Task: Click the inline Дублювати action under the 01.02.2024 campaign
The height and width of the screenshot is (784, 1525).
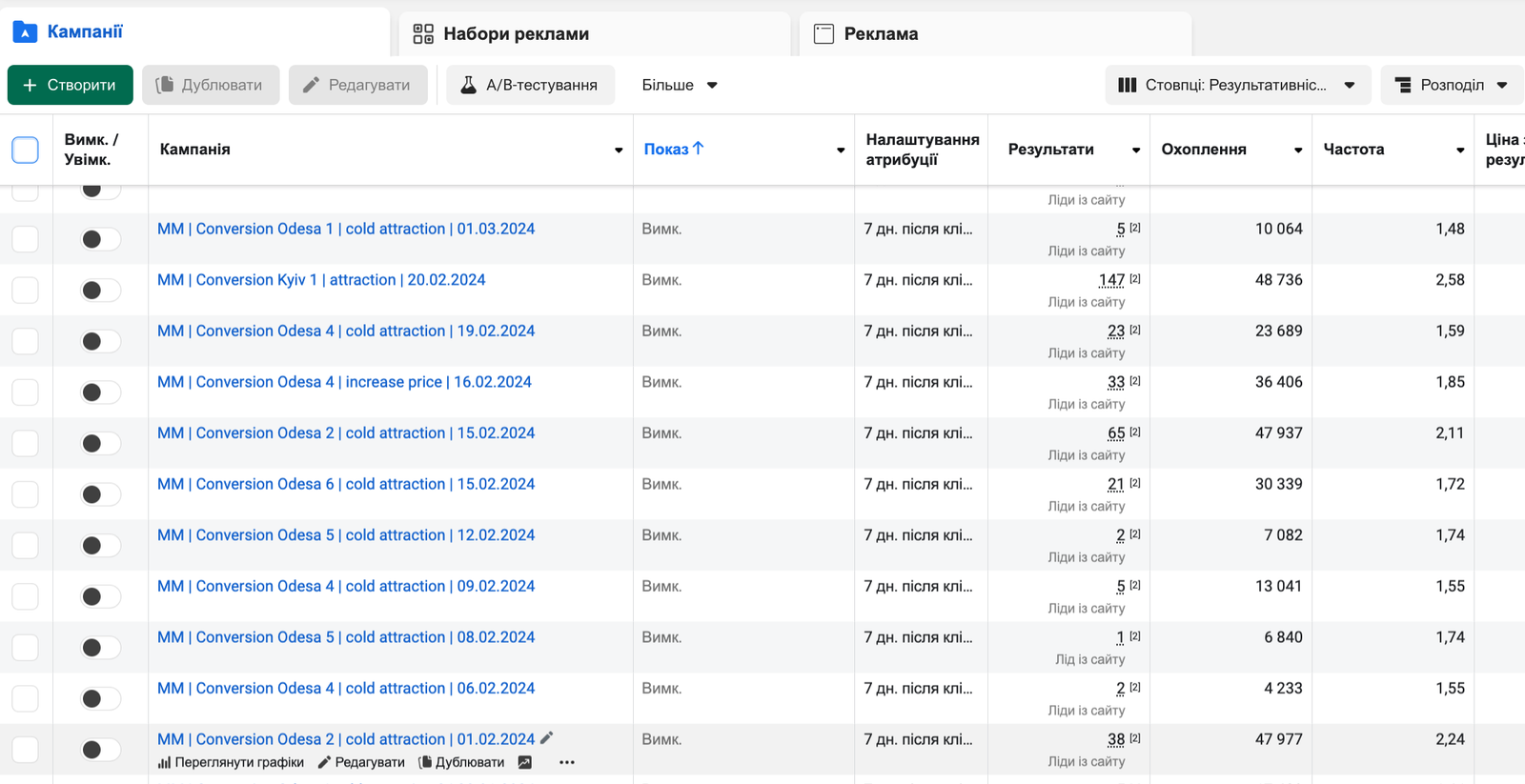Action: (462, 762)
